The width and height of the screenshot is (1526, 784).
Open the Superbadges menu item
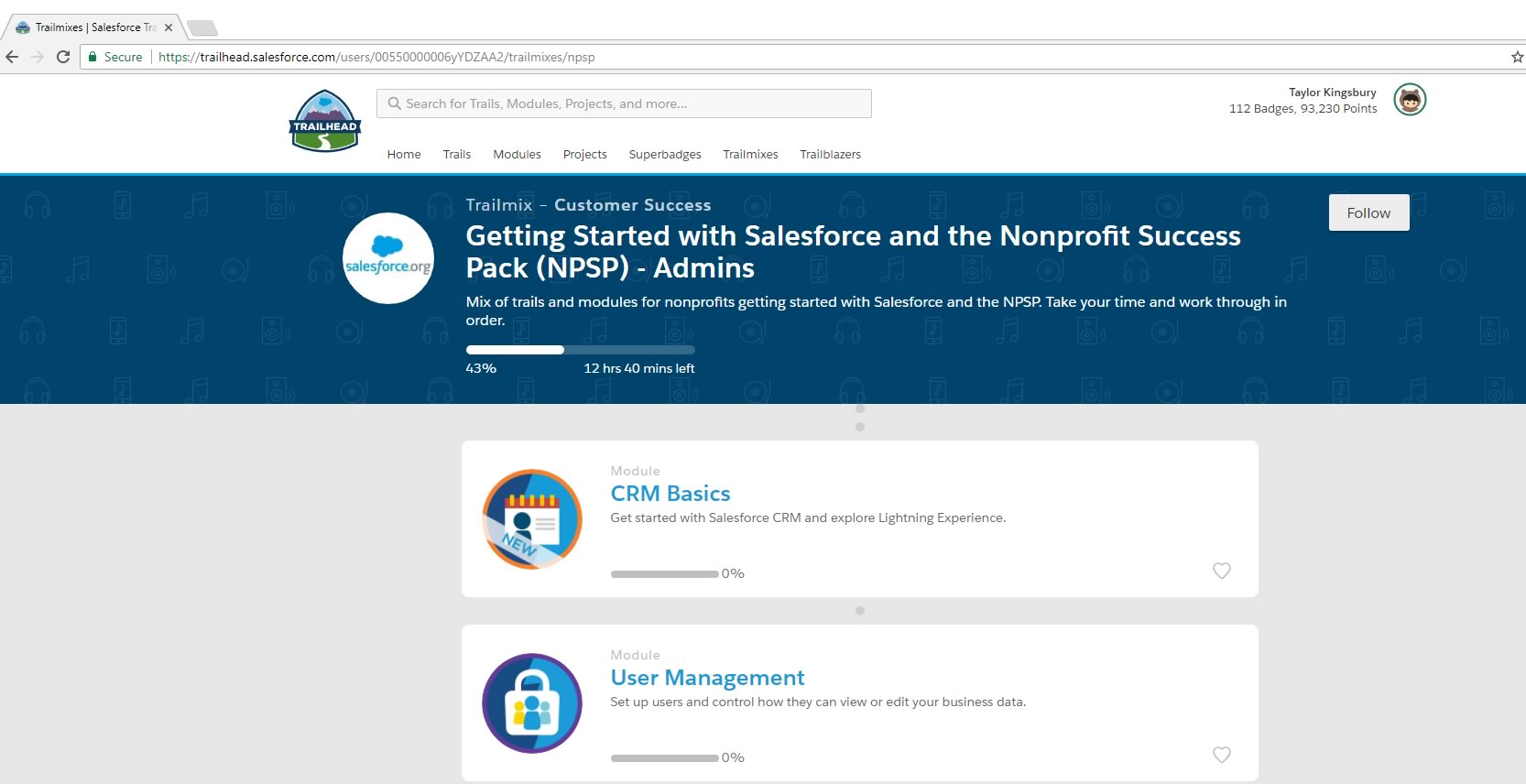coord(665,155)
